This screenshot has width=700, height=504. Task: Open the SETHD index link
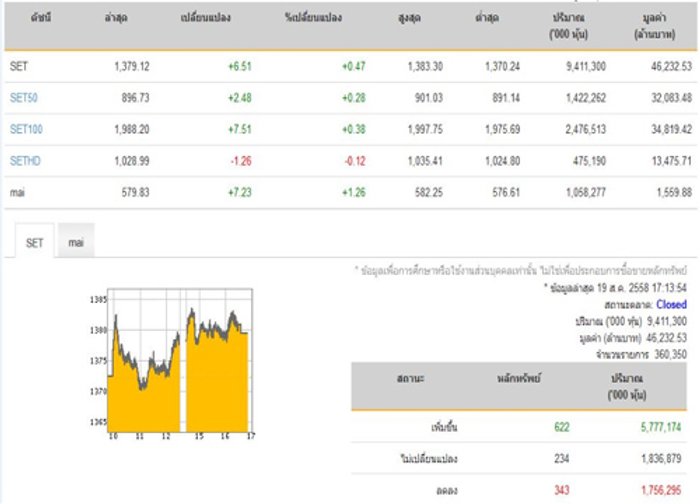coord(25,161)
